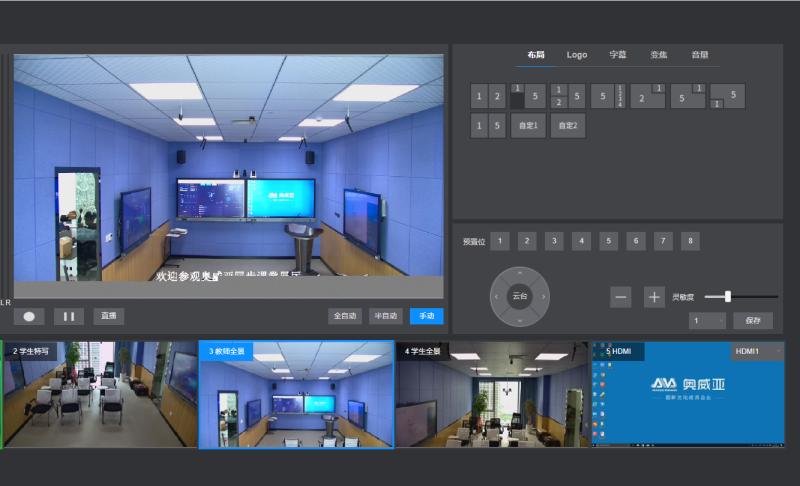The image size is (800, 486).
Task: Select the 手动 manual mode
Action: (427, 316)
